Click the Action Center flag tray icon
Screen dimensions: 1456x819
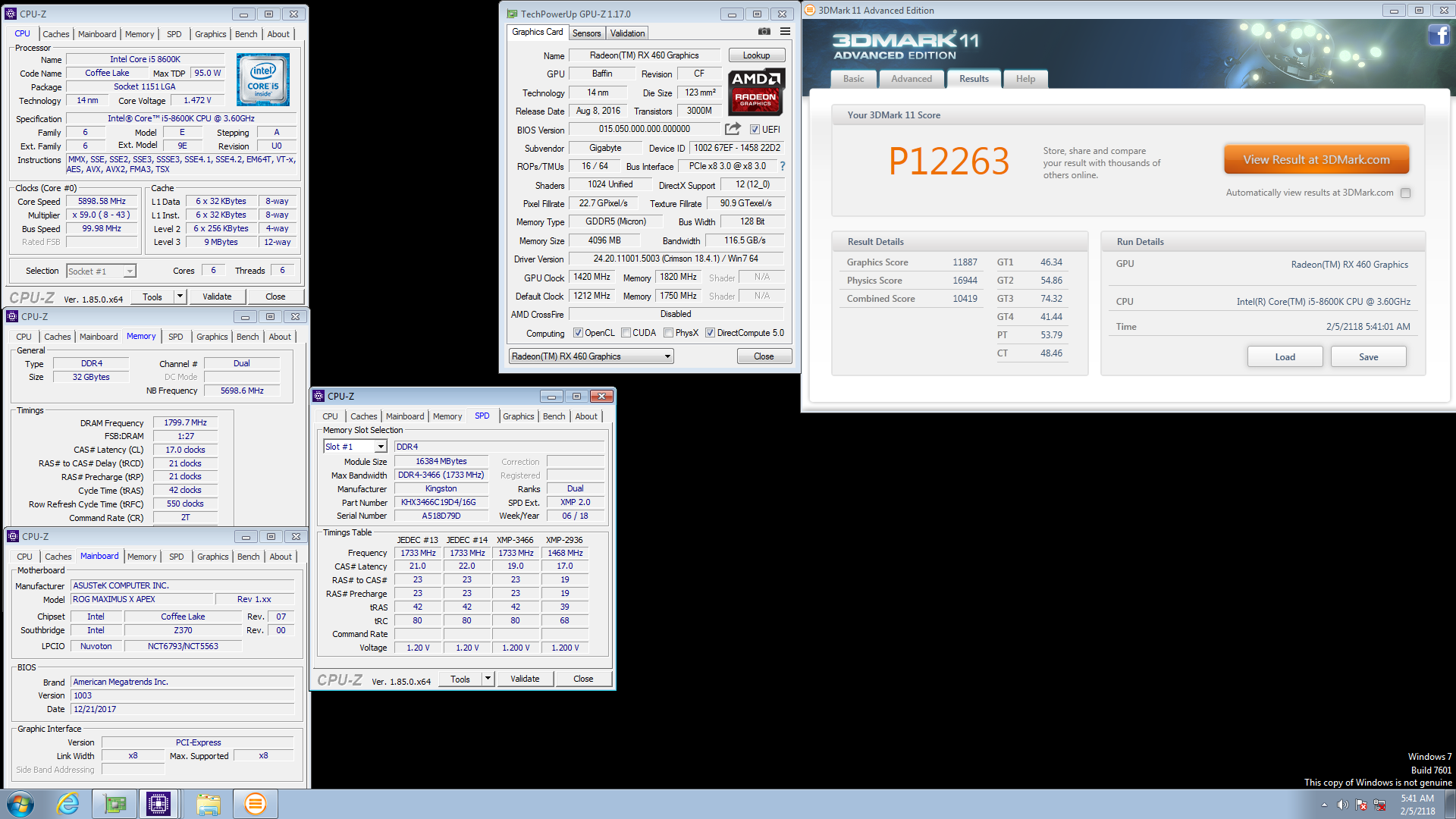click(x=1361, y=805)
